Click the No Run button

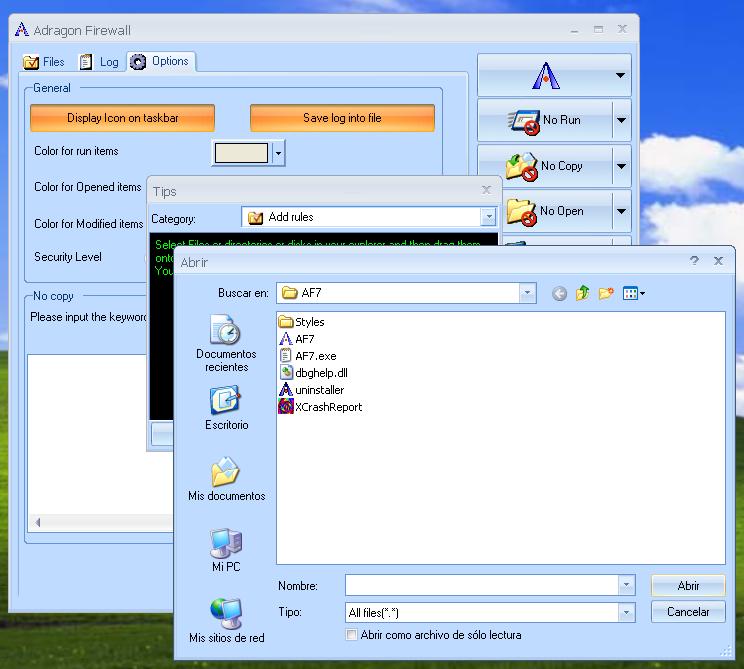coord(545,121)
